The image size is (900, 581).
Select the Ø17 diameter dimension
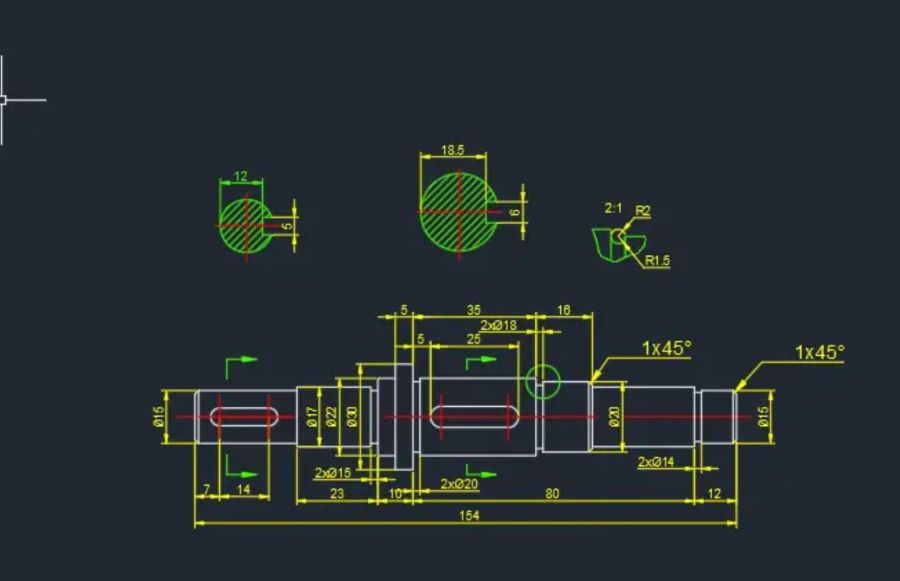click(311, 417)
